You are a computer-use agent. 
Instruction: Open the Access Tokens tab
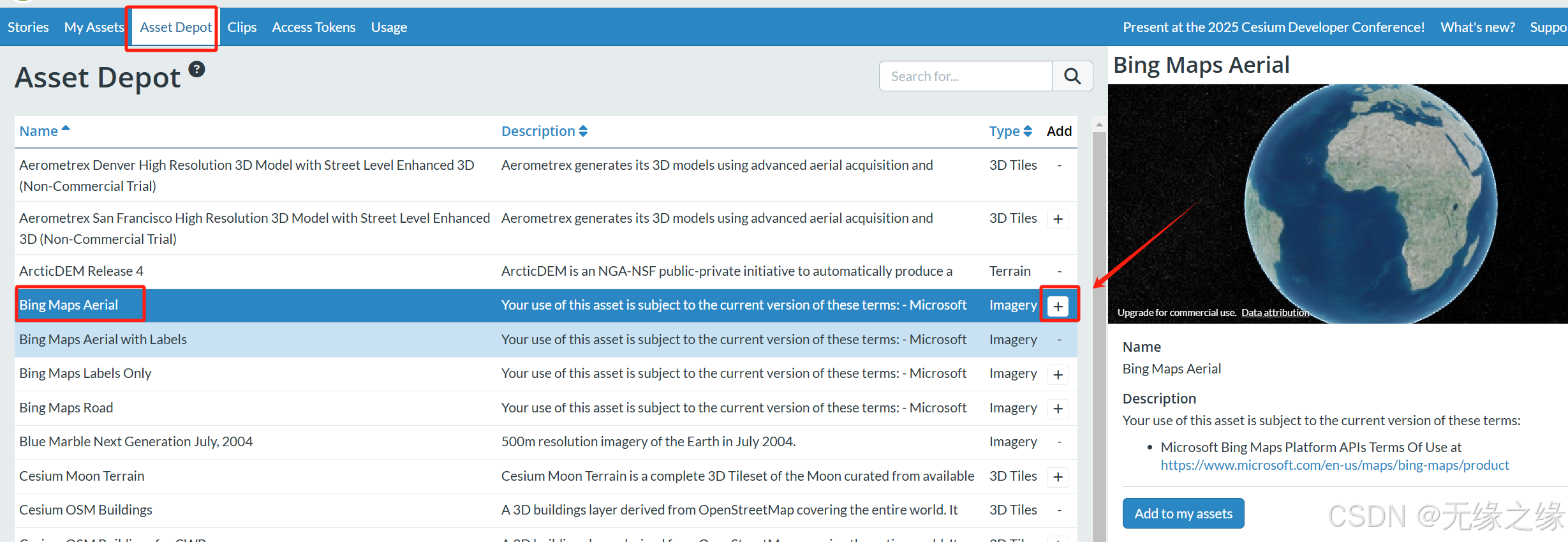[314, 27]
